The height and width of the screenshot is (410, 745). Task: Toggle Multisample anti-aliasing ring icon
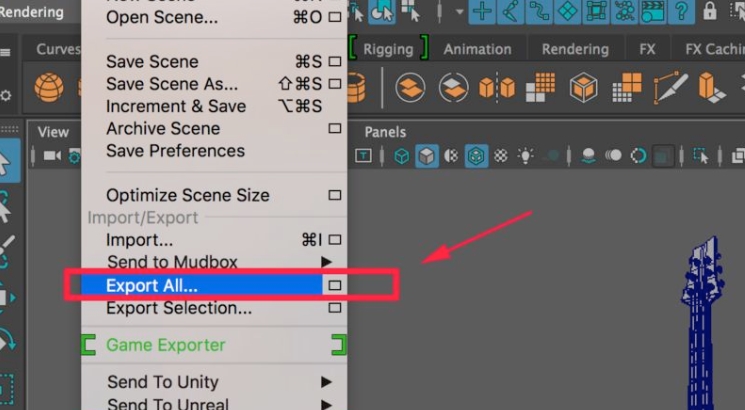click(638, 156)
